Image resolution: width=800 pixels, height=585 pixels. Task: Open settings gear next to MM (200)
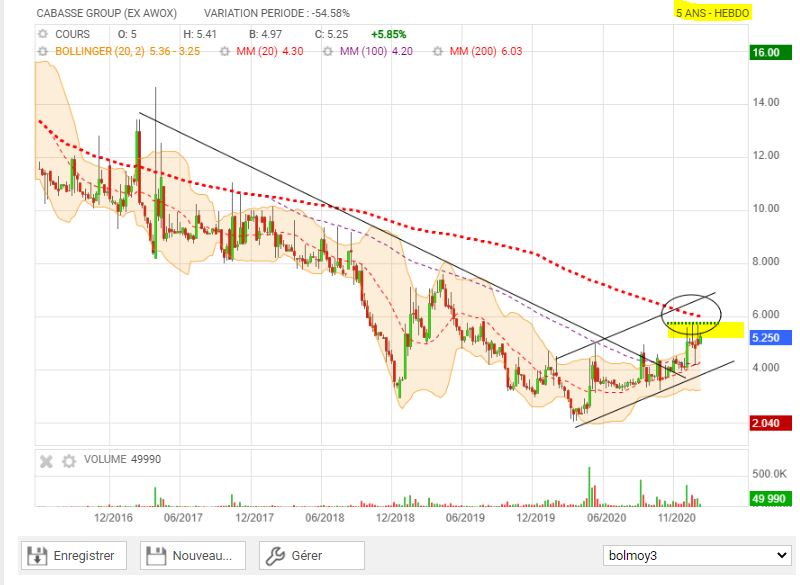[437, 52]
